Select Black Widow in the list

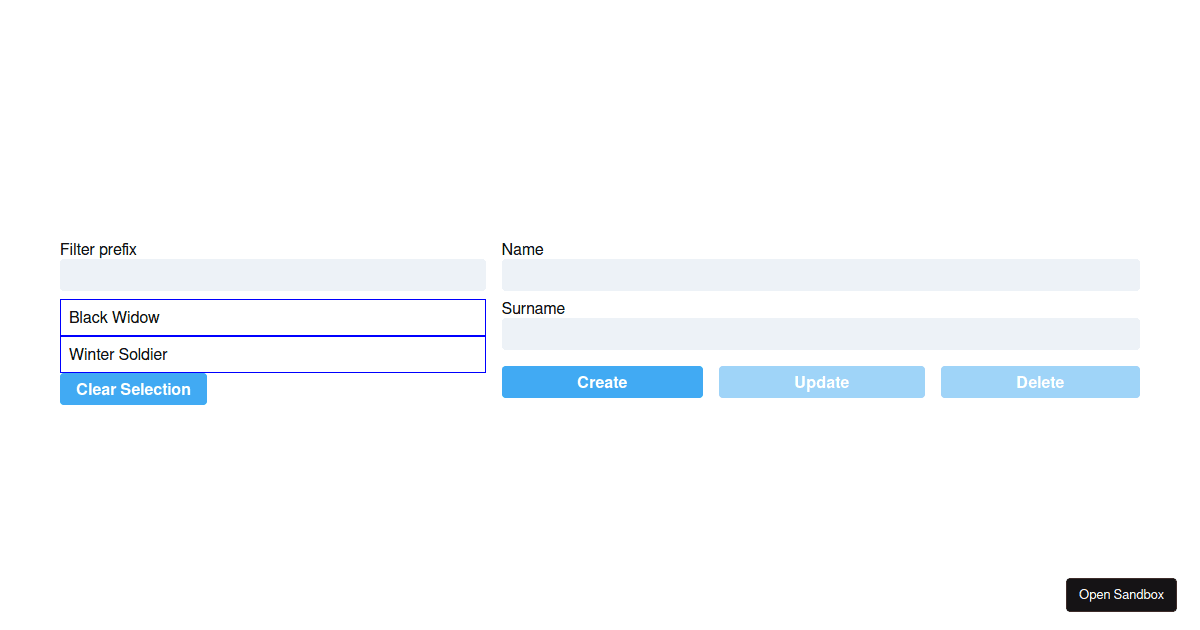(x=272, y=318)
